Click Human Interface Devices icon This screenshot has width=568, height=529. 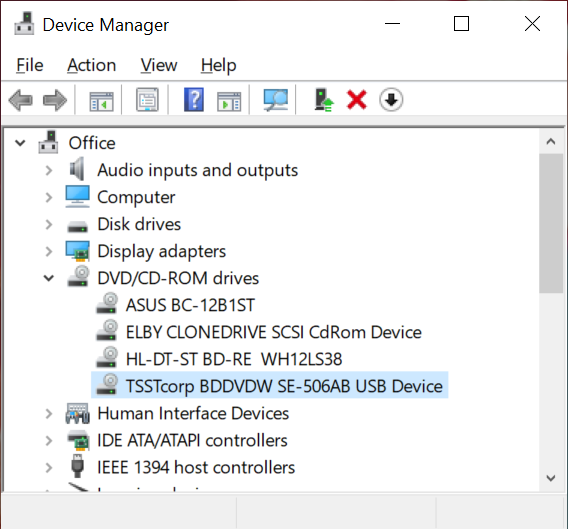(x=78, y=413)
